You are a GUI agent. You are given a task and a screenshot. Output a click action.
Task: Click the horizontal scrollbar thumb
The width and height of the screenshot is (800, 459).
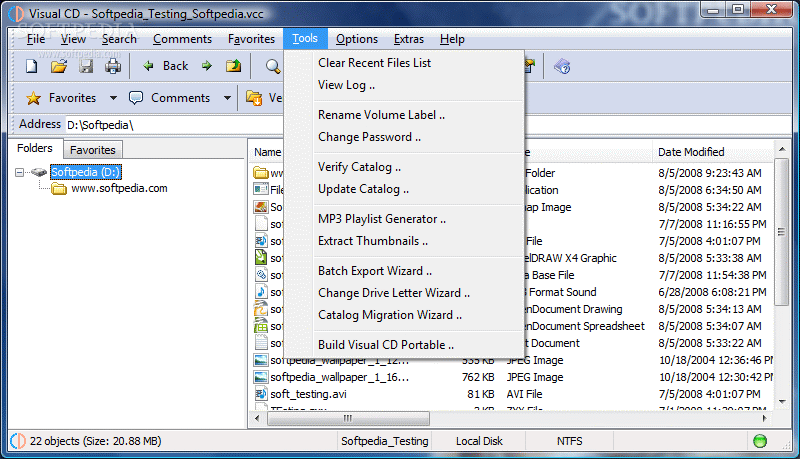click(348, 419)
